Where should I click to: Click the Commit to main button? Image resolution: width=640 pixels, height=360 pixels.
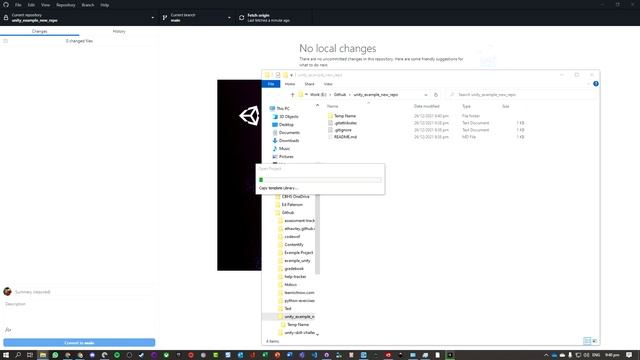coord(79,342)
